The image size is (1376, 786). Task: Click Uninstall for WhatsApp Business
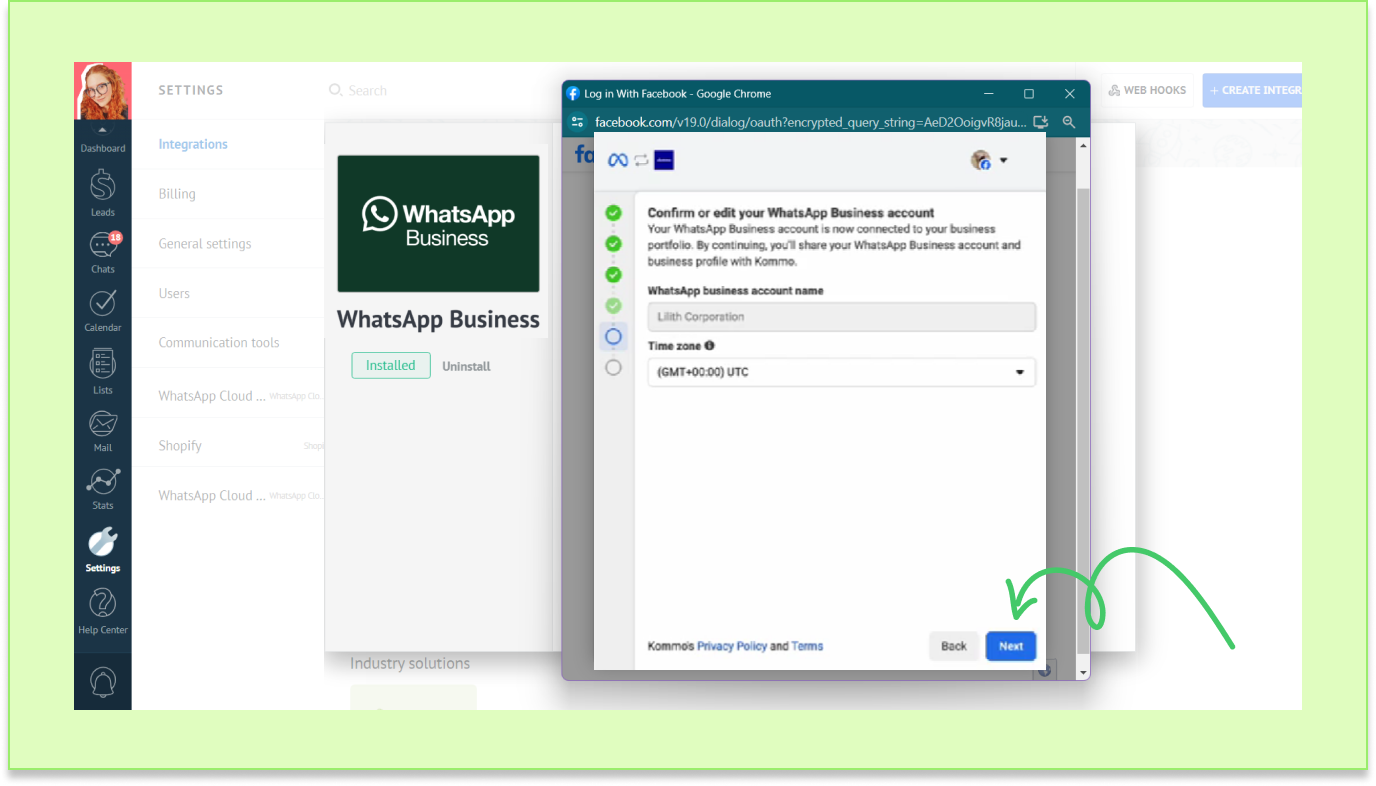[x=466, y=366]
